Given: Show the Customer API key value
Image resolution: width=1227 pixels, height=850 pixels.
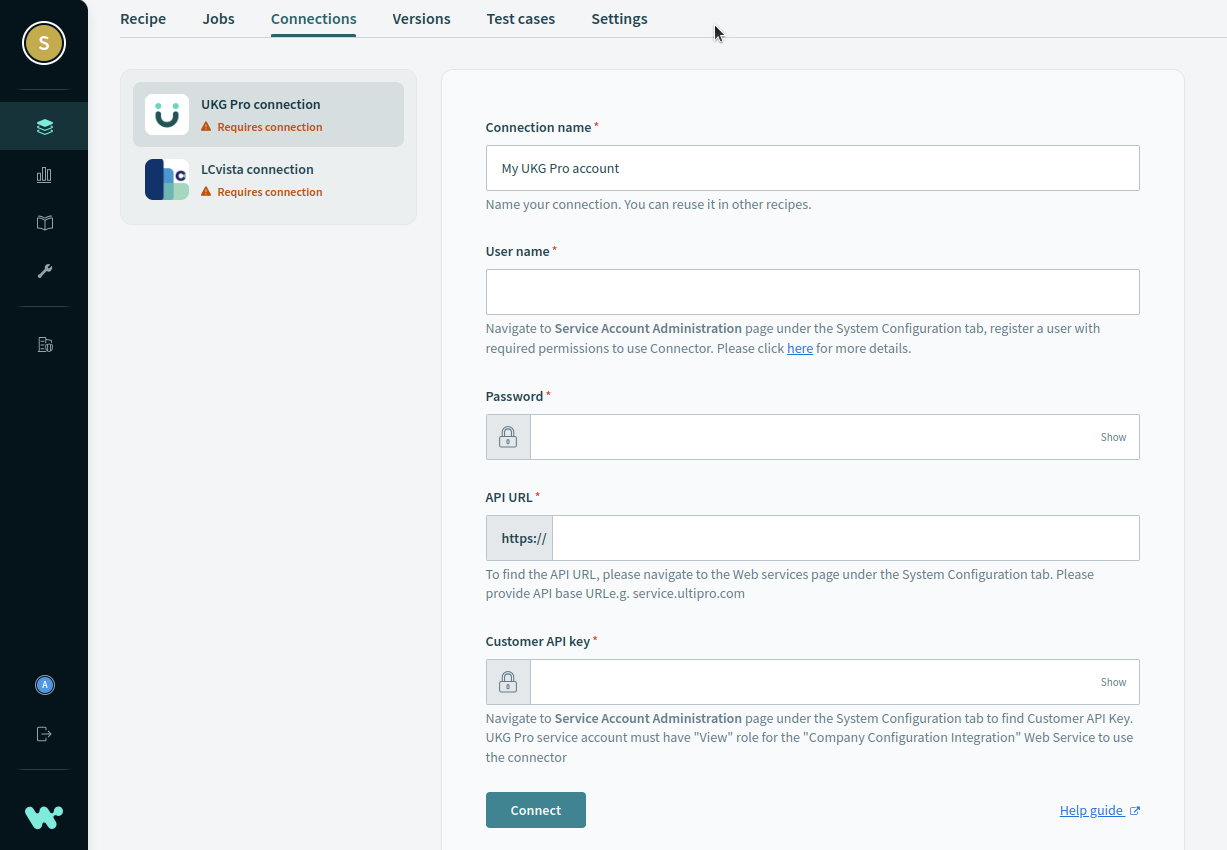Looking at the screenshot, I should [1113, 682].
